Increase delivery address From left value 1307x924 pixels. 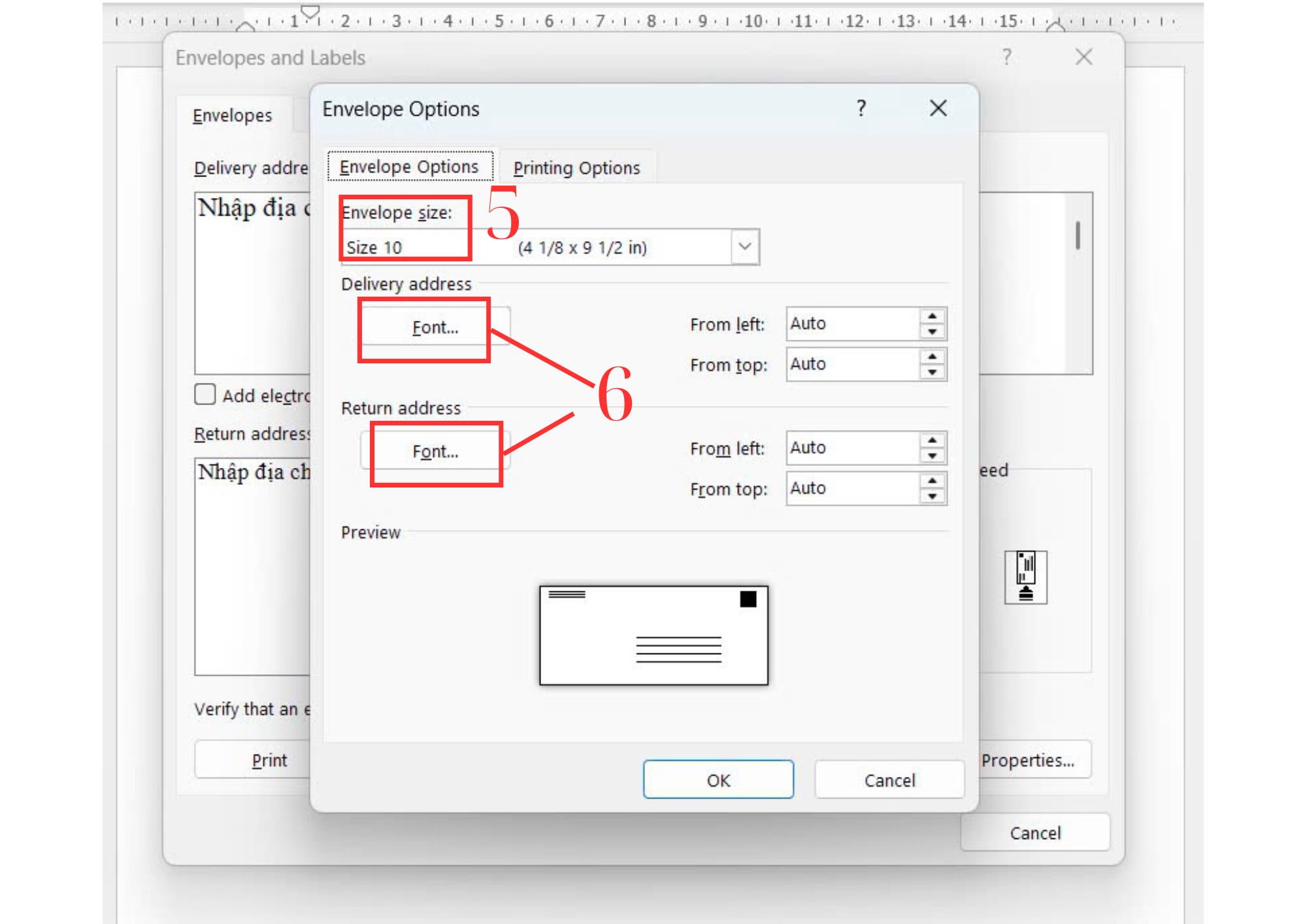pyautogui.click(x=933, y=316)
